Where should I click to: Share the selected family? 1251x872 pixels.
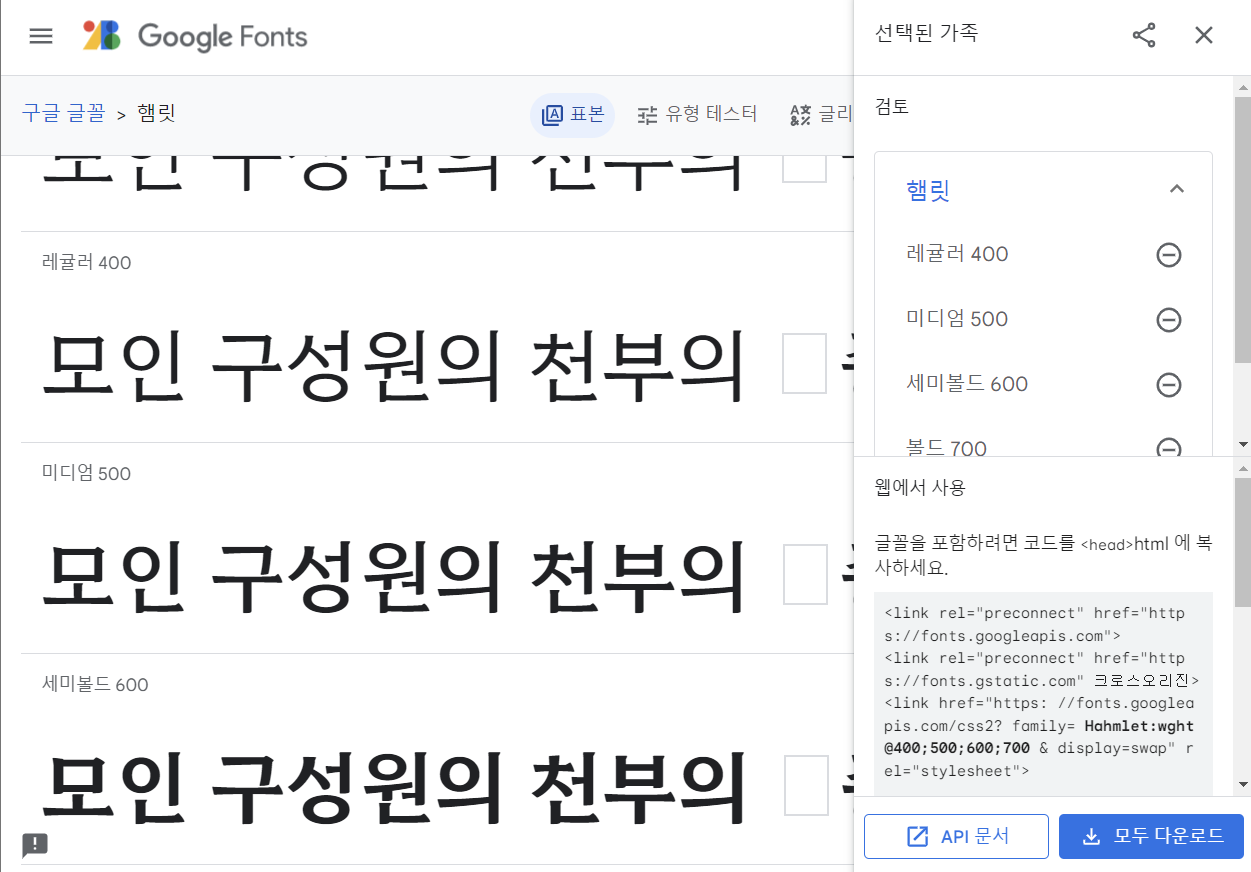(x=1144, y=35)
